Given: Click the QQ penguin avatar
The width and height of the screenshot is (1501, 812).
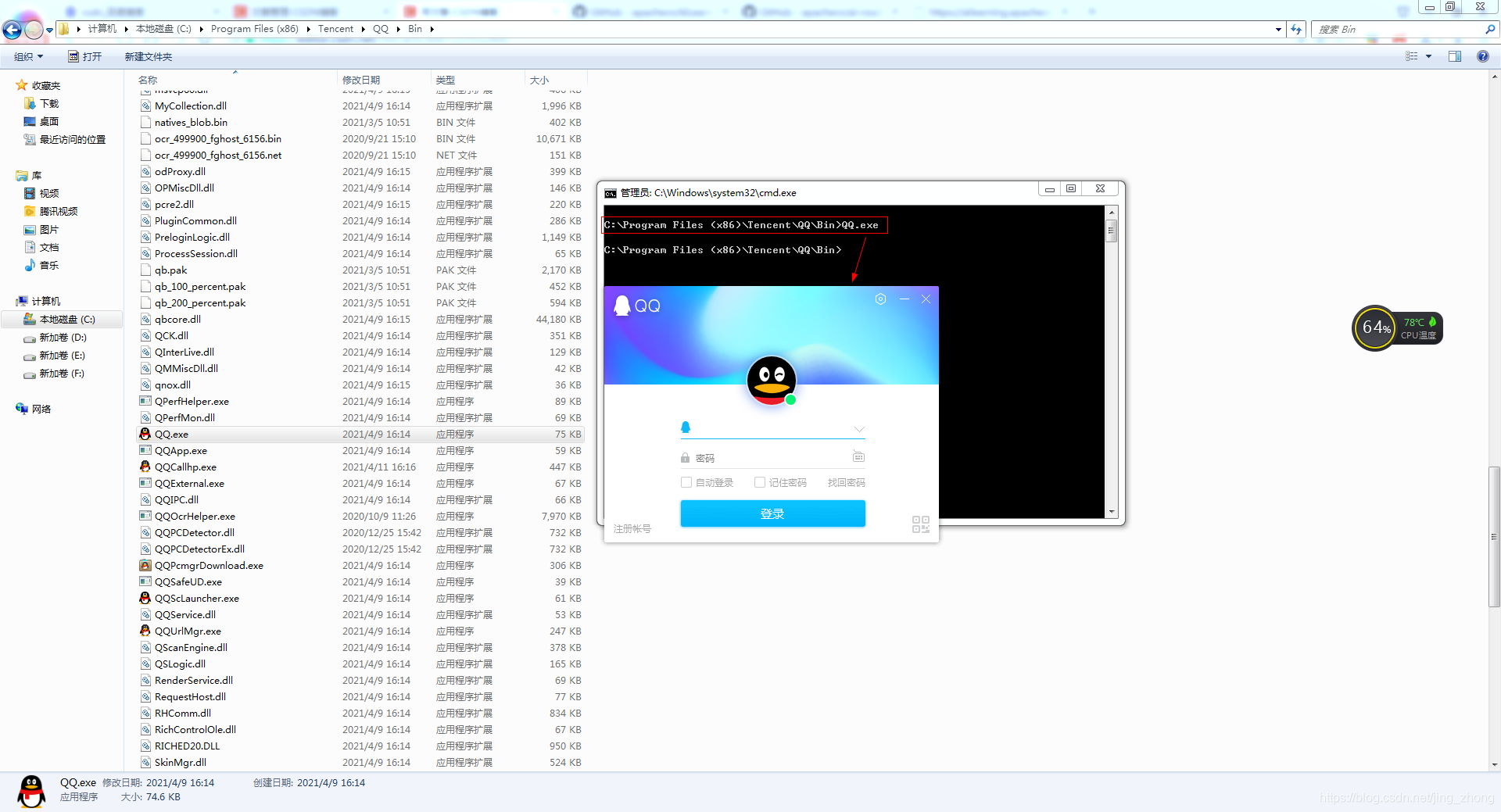Looking at the screenshot, I should (772, 381).
